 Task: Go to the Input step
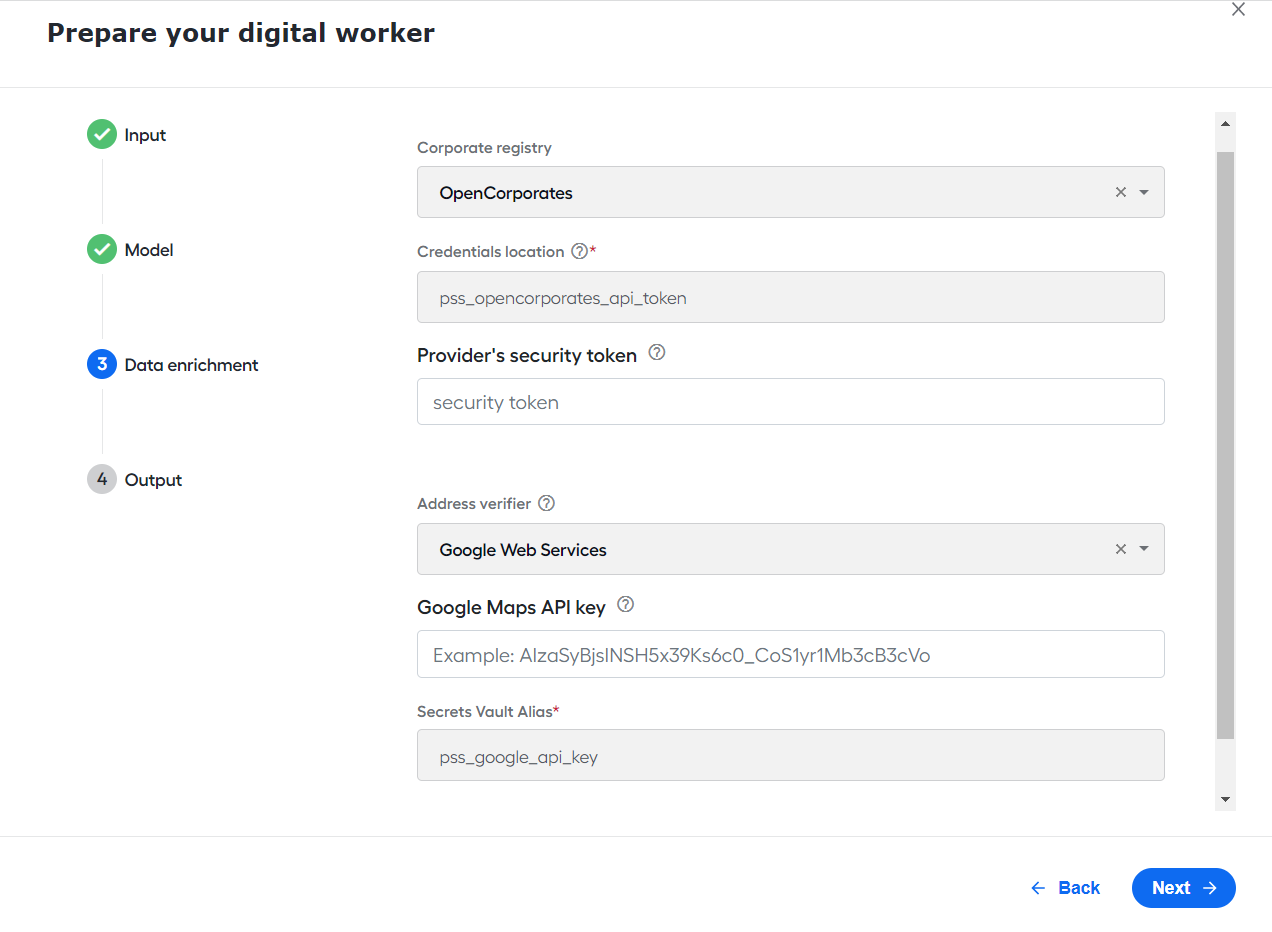[127, 135]
